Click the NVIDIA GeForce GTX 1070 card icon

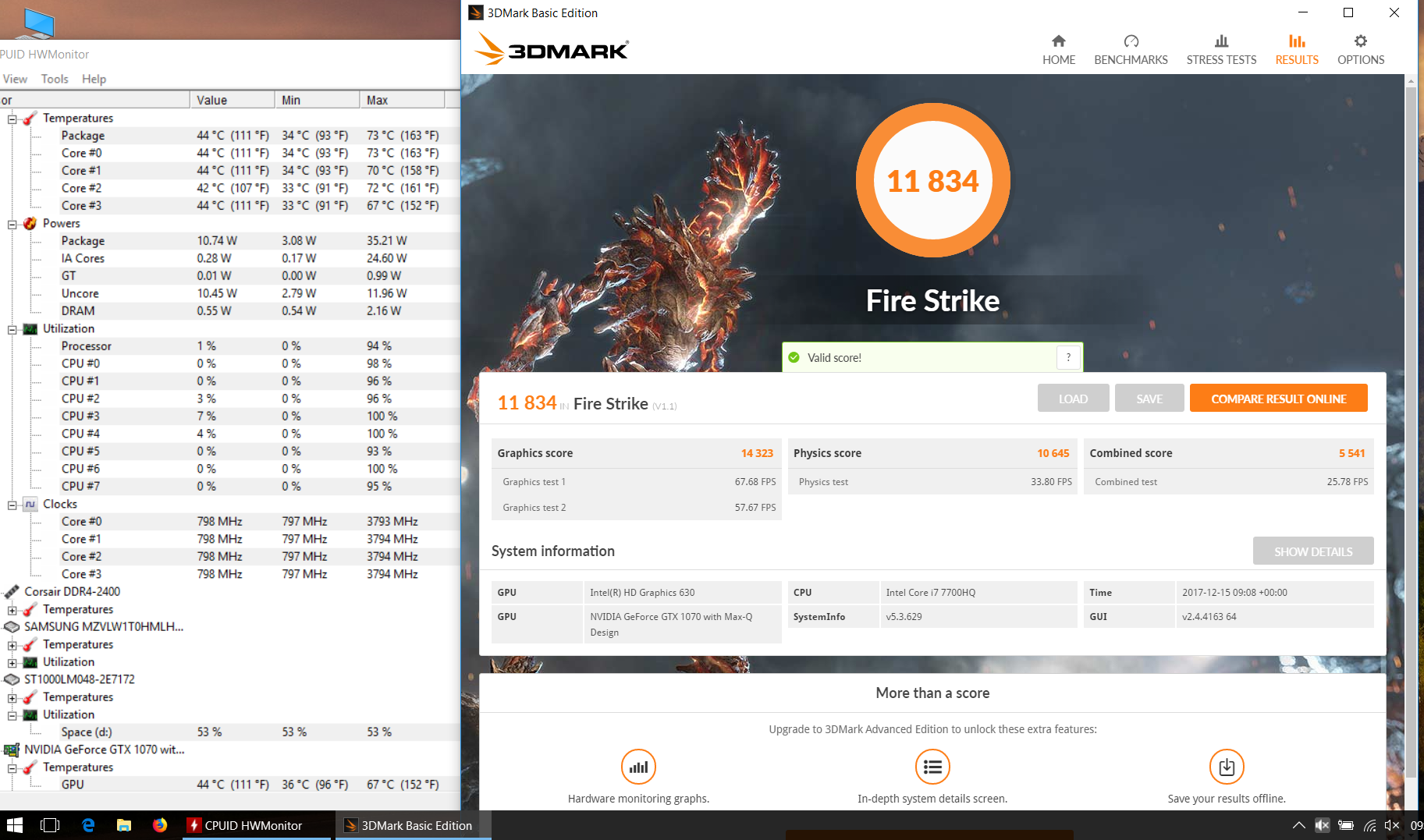12,750
